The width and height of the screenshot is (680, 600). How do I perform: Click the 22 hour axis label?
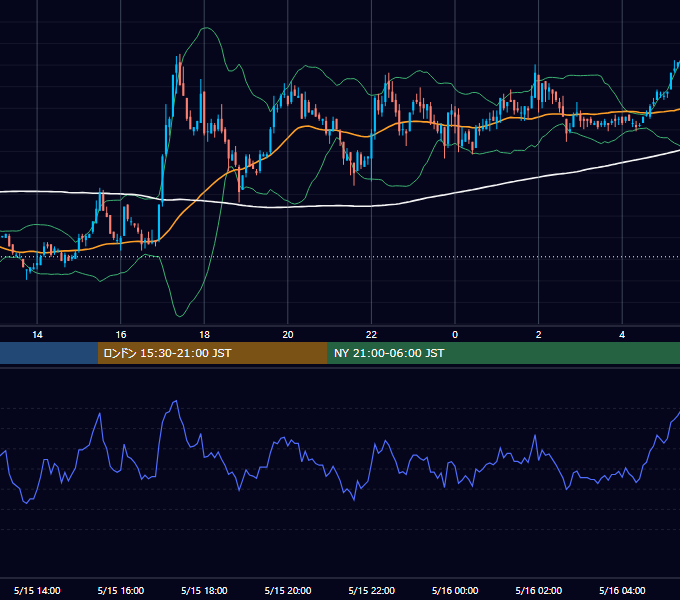tap(371, 335)
